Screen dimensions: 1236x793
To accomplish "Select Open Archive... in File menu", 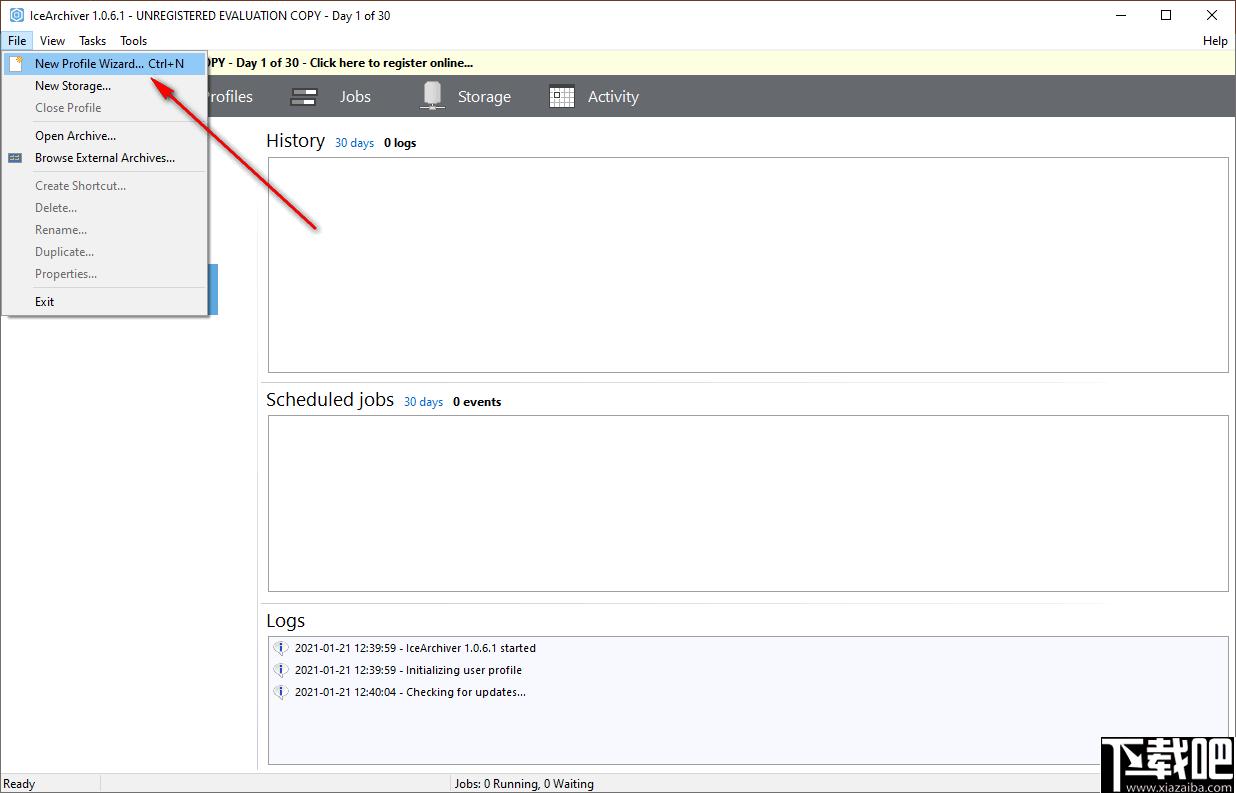I will [105, 136].
